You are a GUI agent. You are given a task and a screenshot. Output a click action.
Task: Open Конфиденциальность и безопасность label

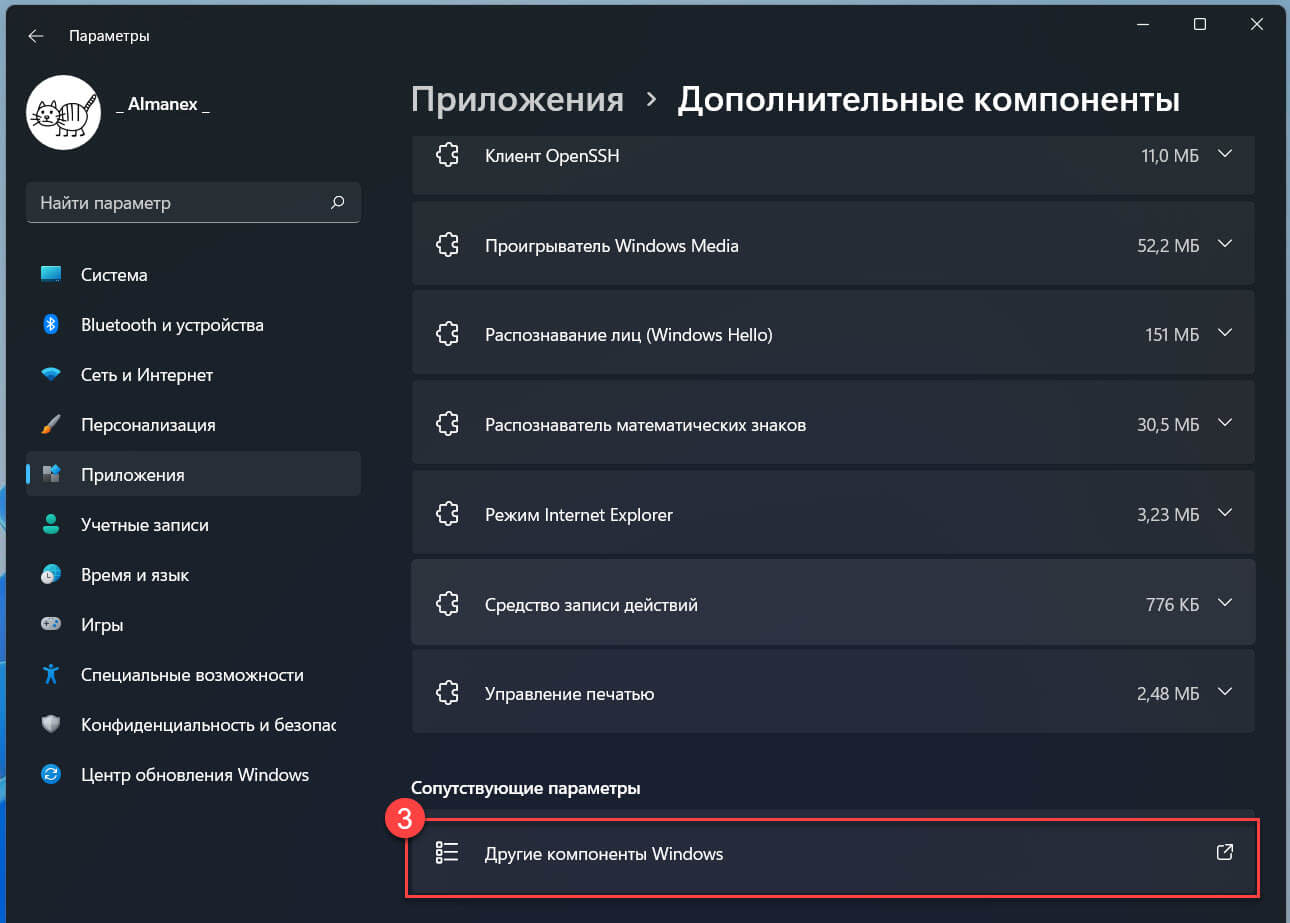point(209,725)
